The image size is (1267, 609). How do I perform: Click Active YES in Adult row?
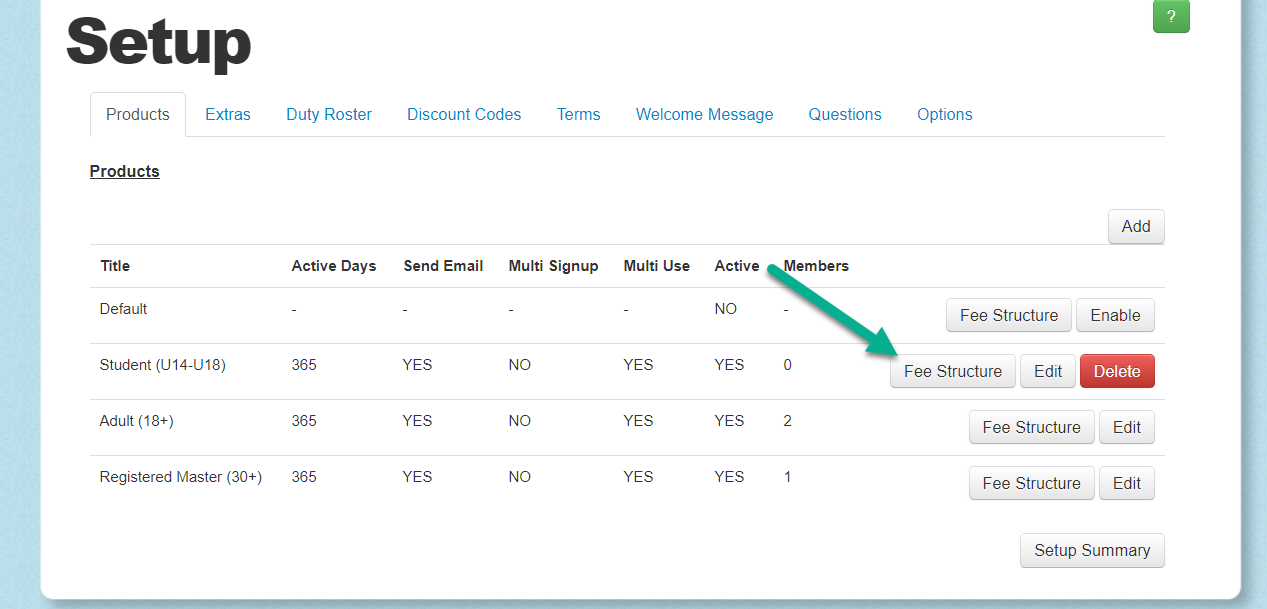[x=730, y=421]
